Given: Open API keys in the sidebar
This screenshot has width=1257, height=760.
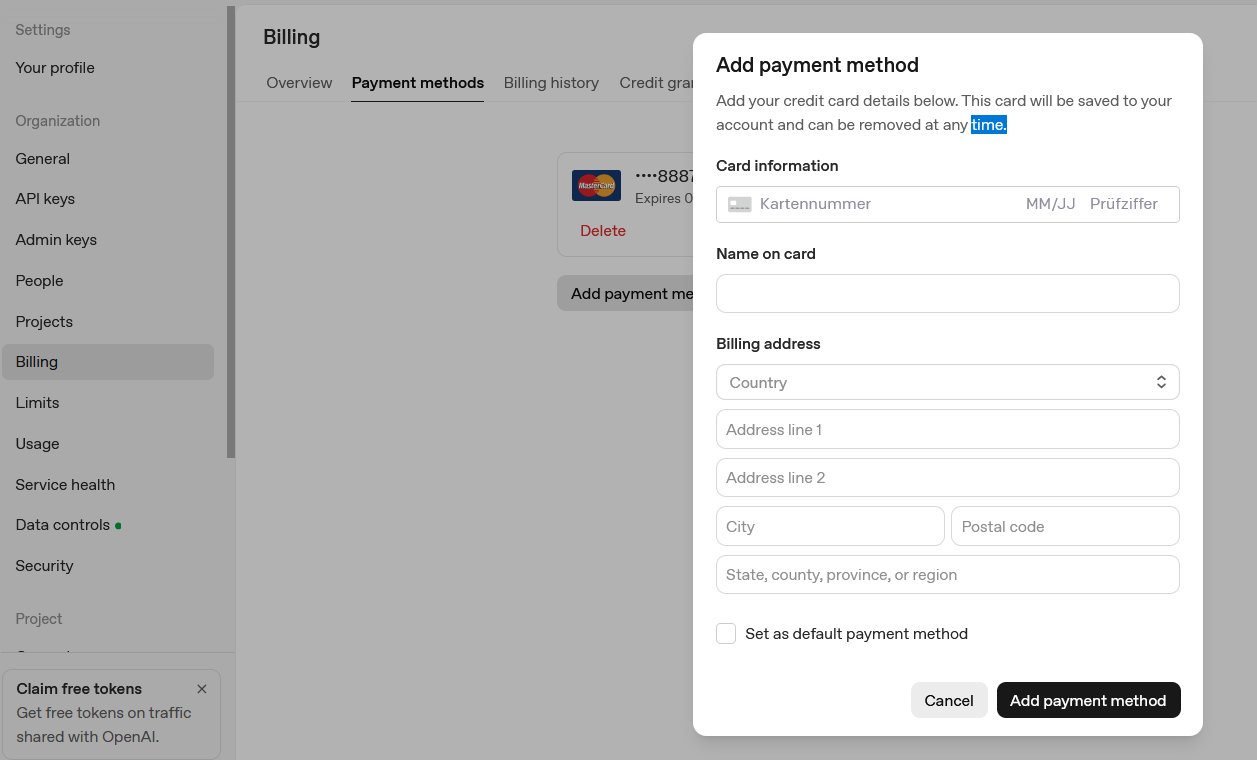Looking at the screenshot, I should tap(45, 199).
